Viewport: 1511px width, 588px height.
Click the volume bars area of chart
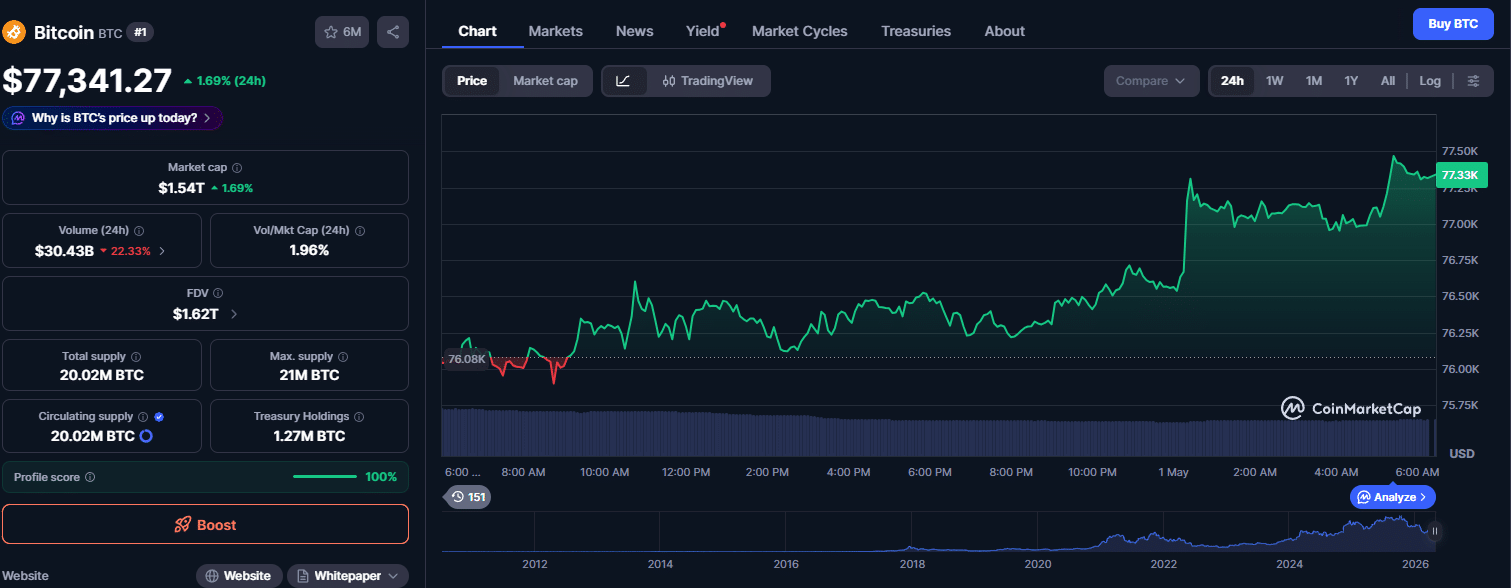coord(938,432)
